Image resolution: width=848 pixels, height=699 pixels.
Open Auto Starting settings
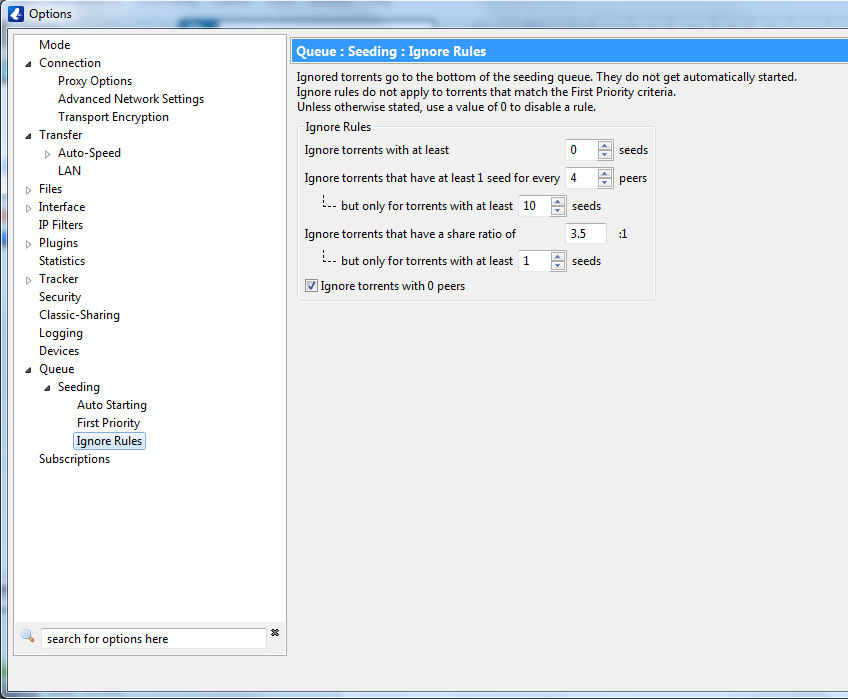[x=112, y=405]
